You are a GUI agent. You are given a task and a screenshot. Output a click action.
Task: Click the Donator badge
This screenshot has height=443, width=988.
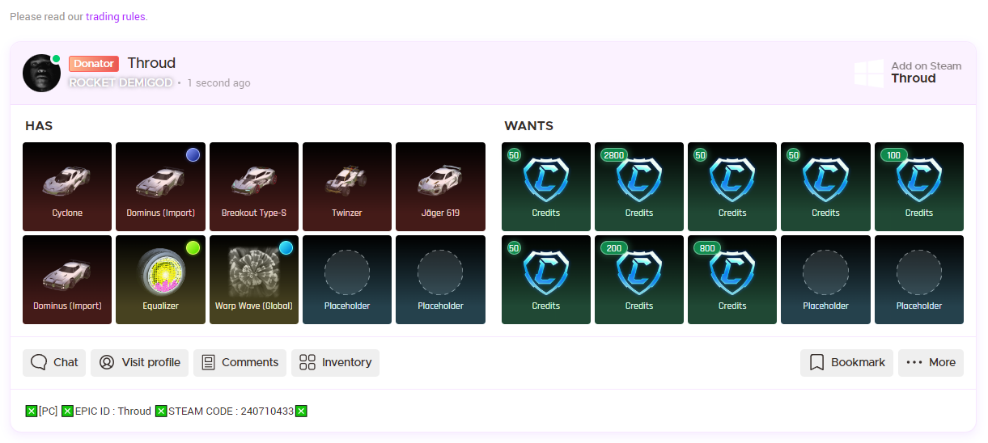pos(94,64)
